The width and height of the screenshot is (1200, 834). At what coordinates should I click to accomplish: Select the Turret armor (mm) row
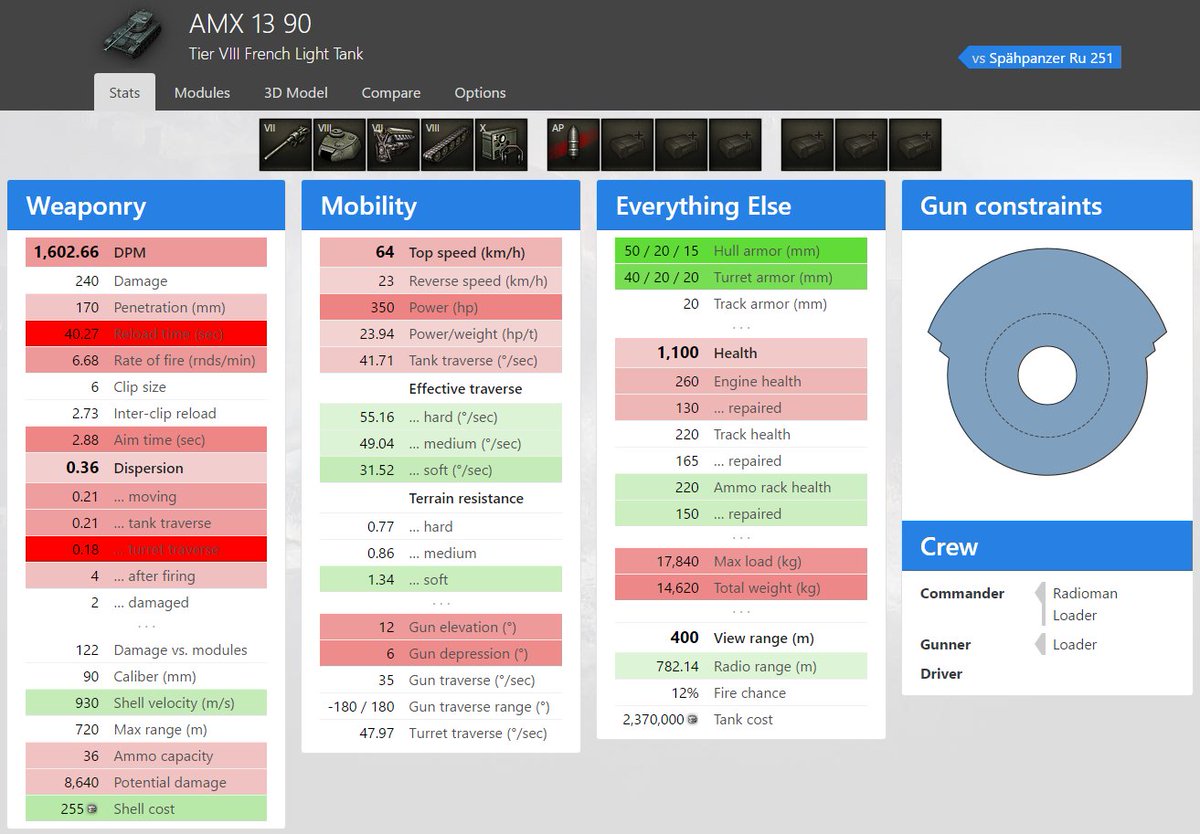click(x=741, y=277)
